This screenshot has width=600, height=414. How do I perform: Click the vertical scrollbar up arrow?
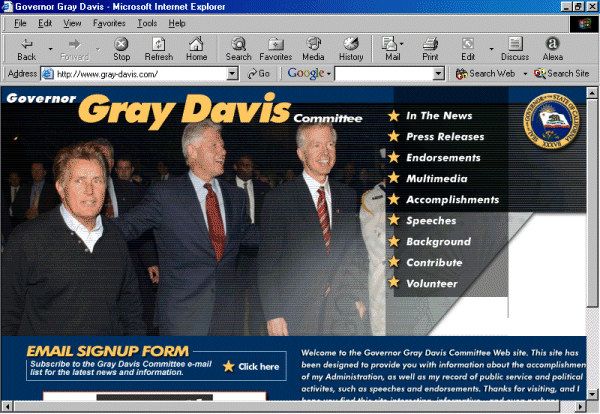coord(592,92)
